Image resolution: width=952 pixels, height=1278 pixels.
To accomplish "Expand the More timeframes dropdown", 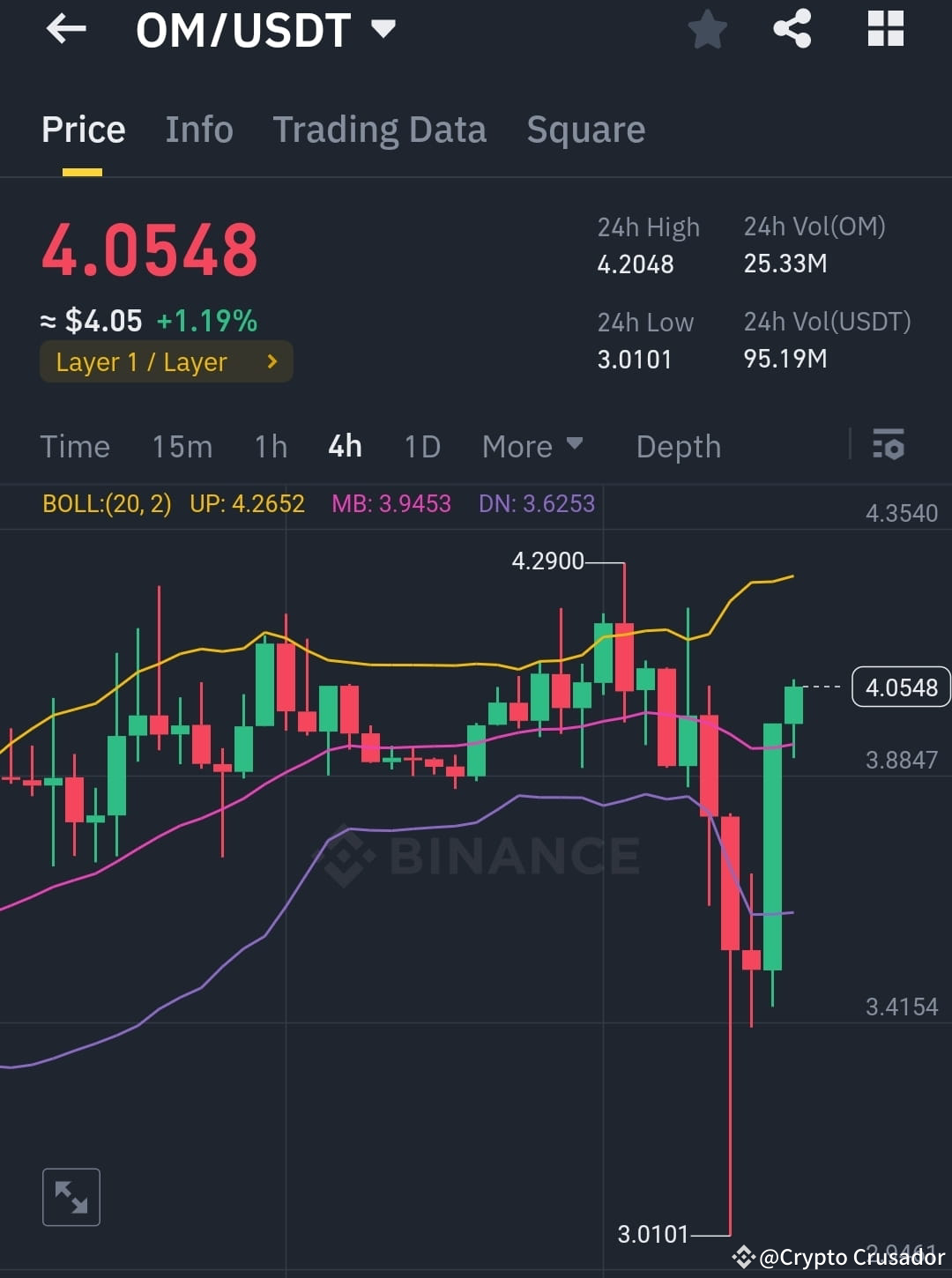I will coord(532,446).
